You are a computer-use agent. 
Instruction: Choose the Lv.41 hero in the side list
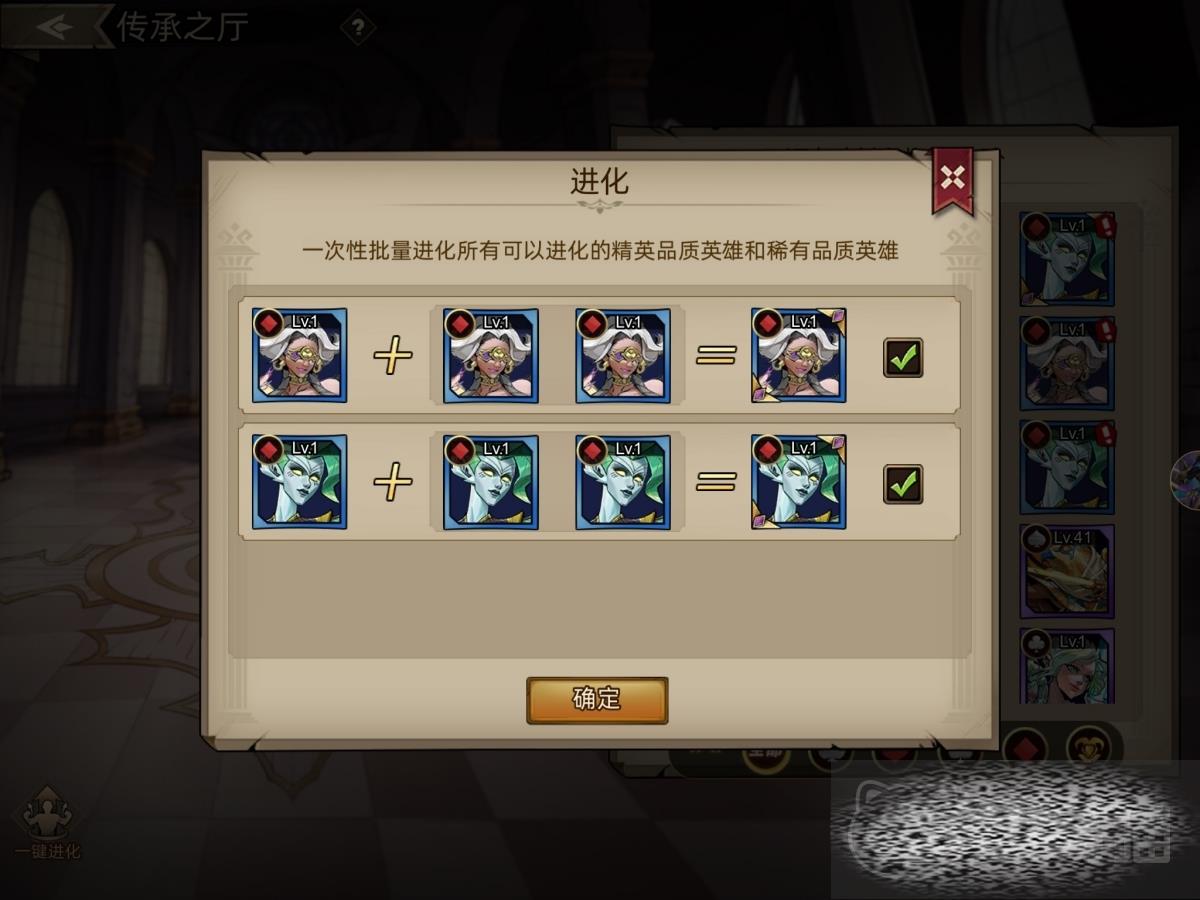click(x=1067, y=571)
